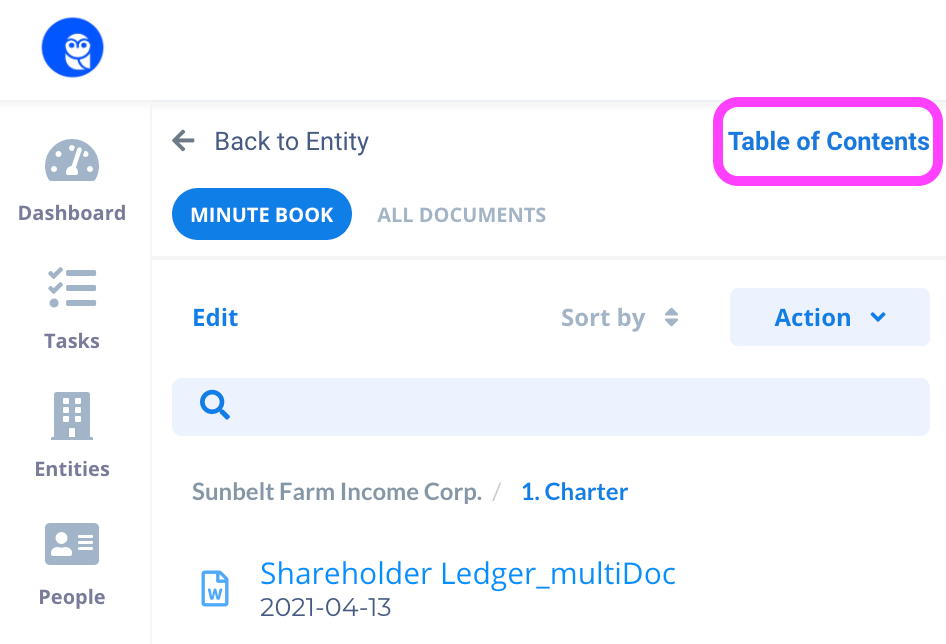The height and width of the screenshot is (644, 946).
Task: Go back via Back to Entity
Action: [291, 141]
